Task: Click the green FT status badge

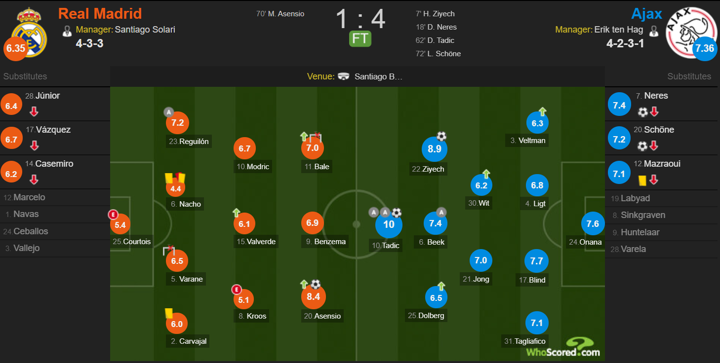Action: [360, 39]
